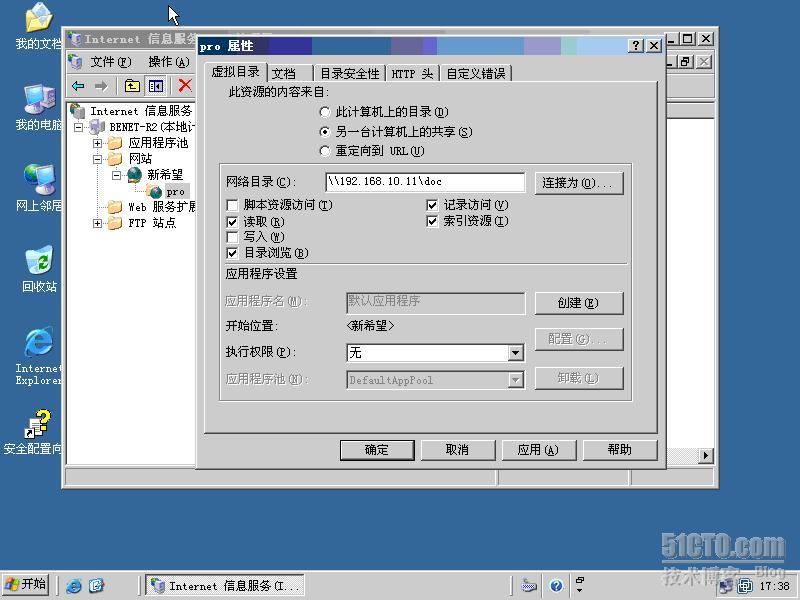Select 此计算机上的目录 radio option
The width and height of the screenshot is (800, 600).
coord(324,112)
